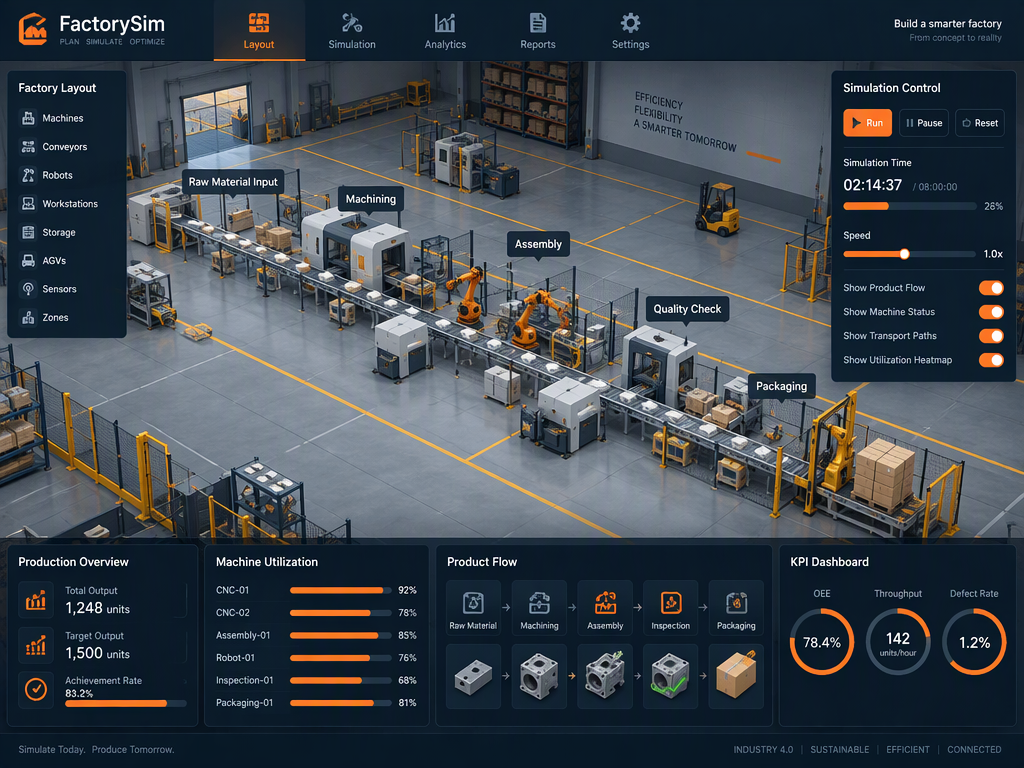Click the OEE 78.4% gauge

click(x=822, y=642)
